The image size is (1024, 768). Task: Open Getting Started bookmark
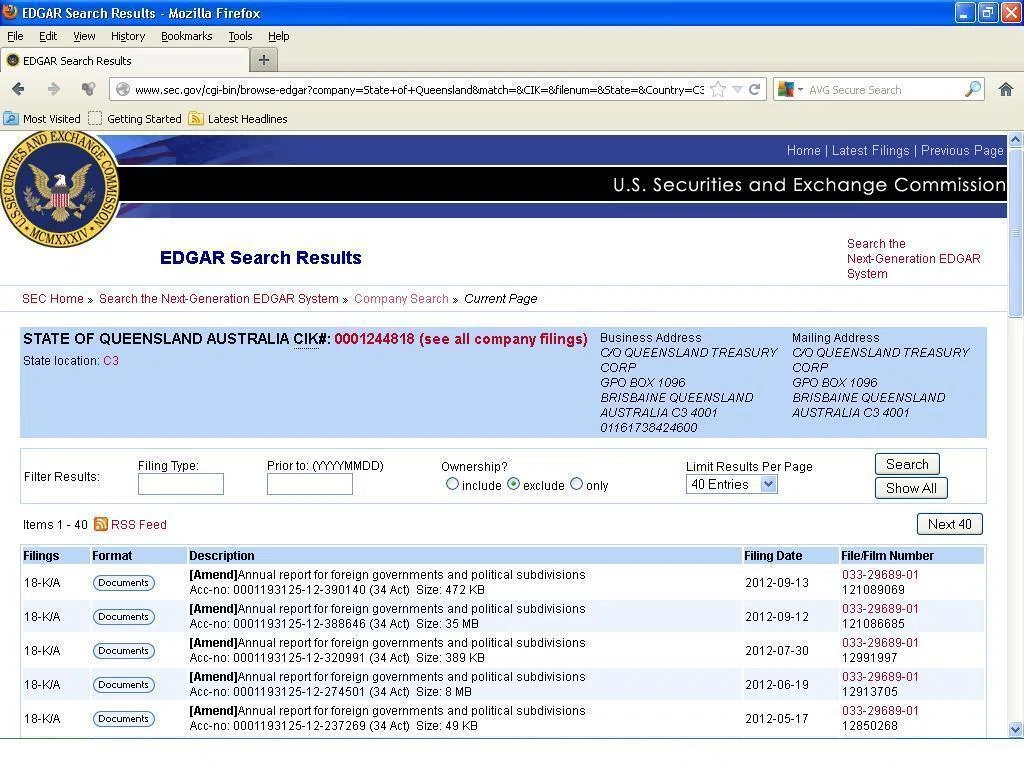pos(135,119)
